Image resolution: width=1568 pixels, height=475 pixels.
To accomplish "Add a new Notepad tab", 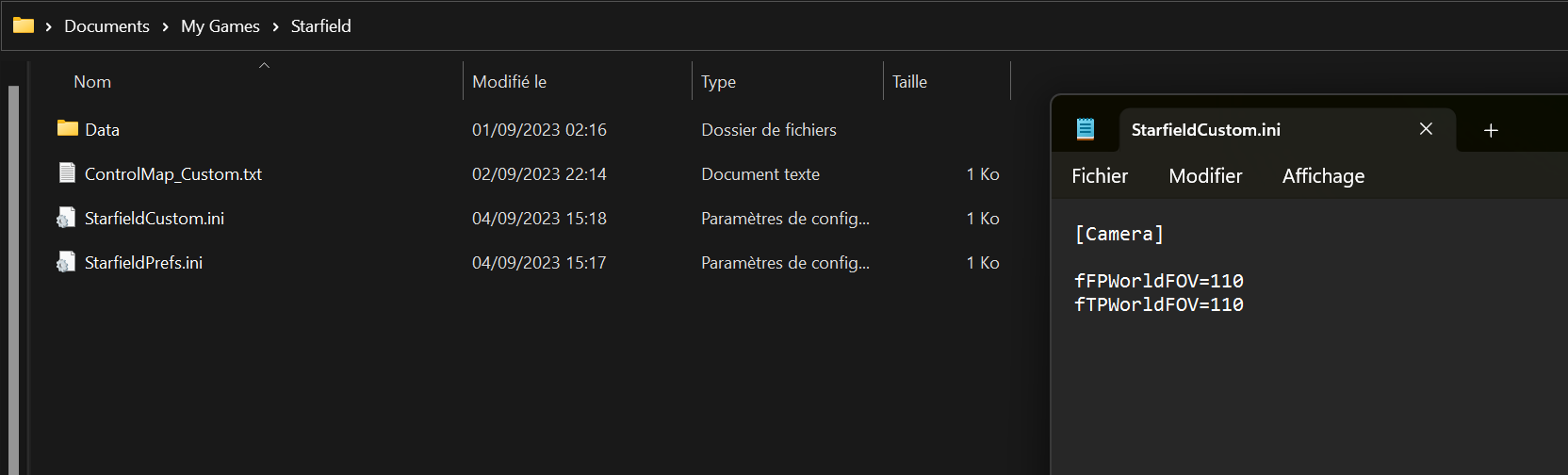I will click(1491, 130).
